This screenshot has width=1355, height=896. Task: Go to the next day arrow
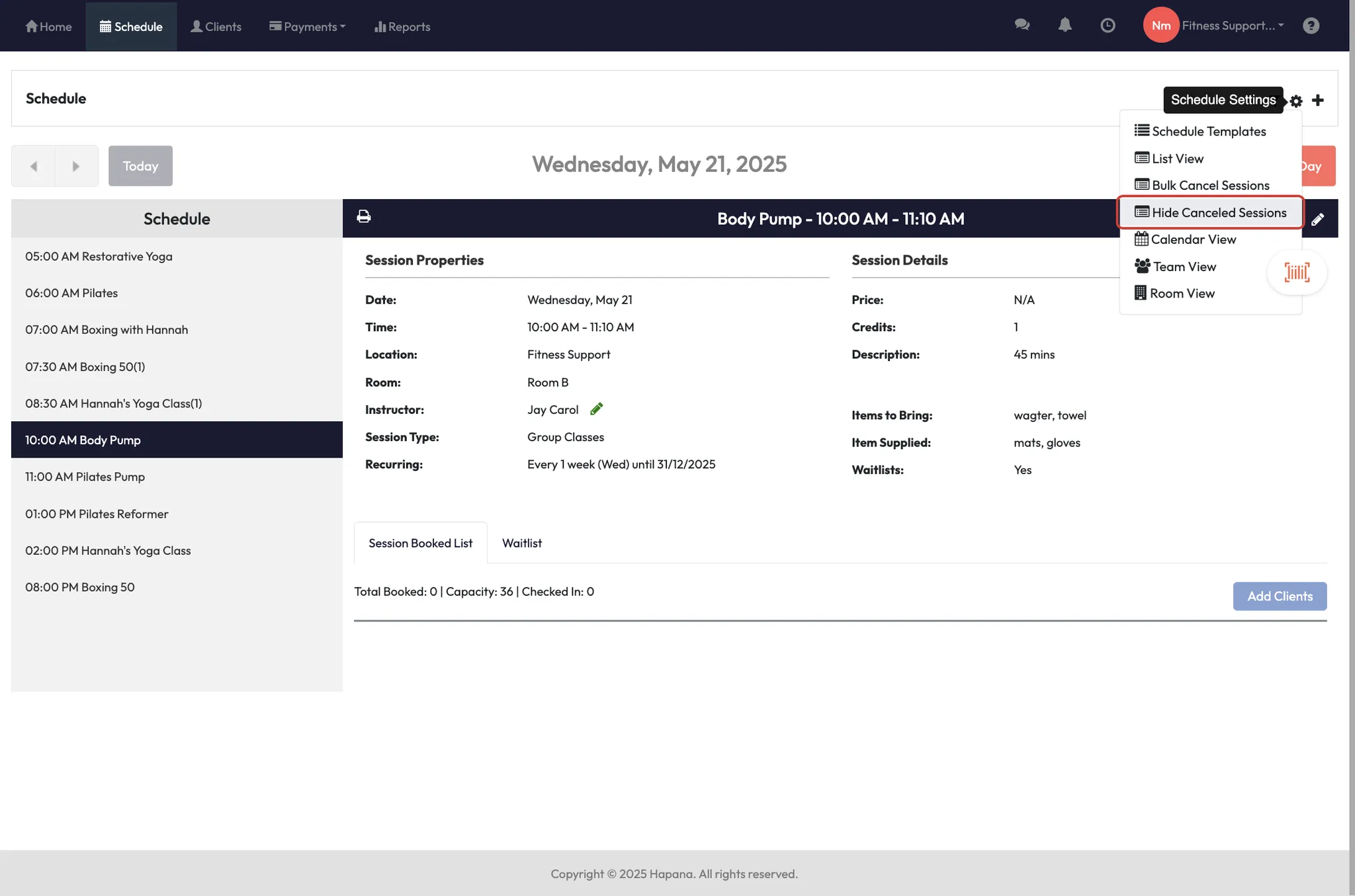click(76, 166)
